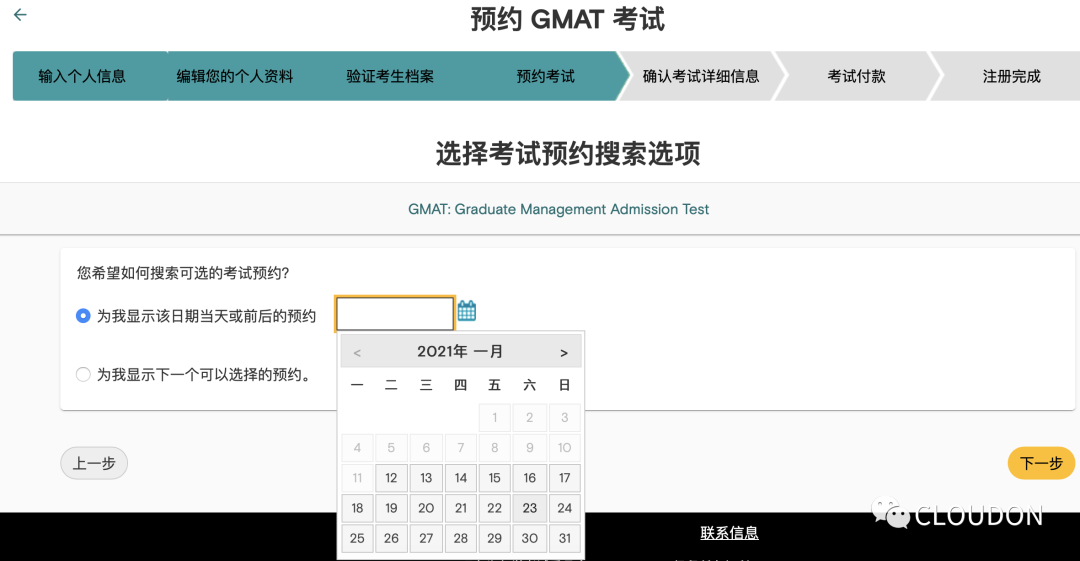Image resolution: width=1080 pixels, height=561 pixels.
Task: Pick January 25 in the calendar
Action: [357, 538]
